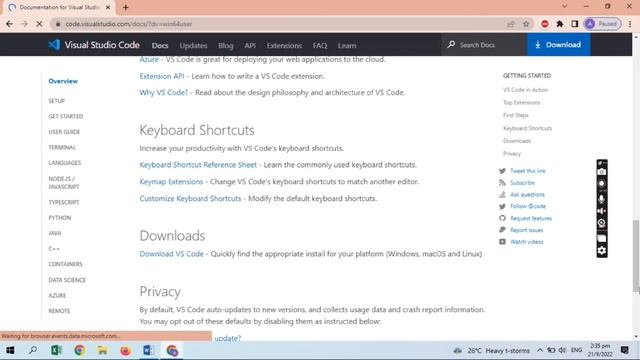Open the Docs menu item

(x=160, y=45)
